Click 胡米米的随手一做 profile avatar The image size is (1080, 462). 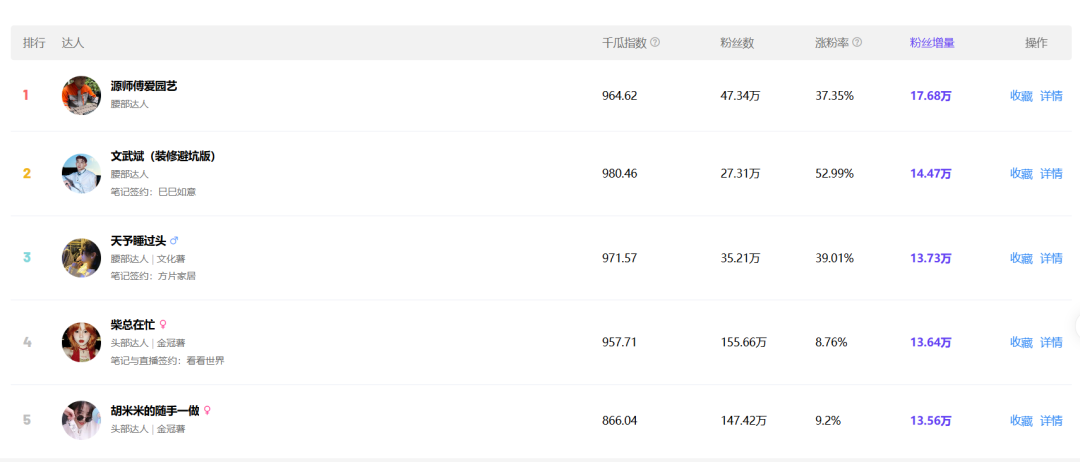click(x=81, y=420)
